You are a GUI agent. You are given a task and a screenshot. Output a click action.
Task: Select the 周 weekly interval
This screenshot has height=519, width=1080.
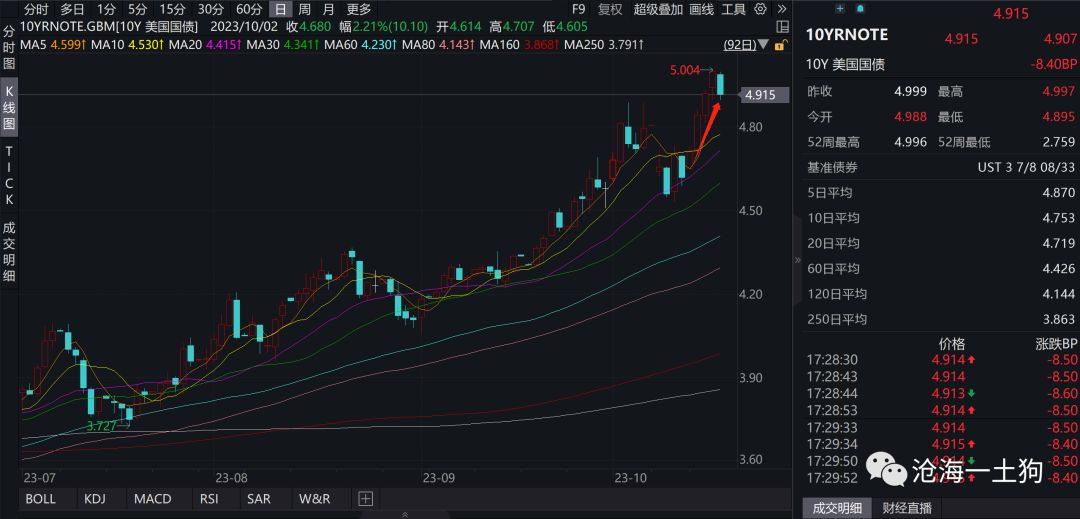pos(304,9)
